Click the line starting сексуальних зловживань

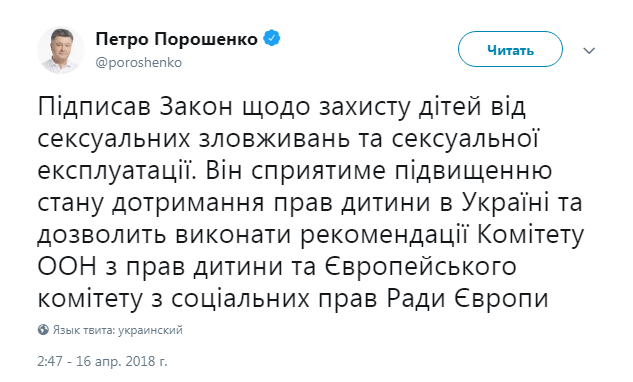pyautogui.click(x=288, y=139)
